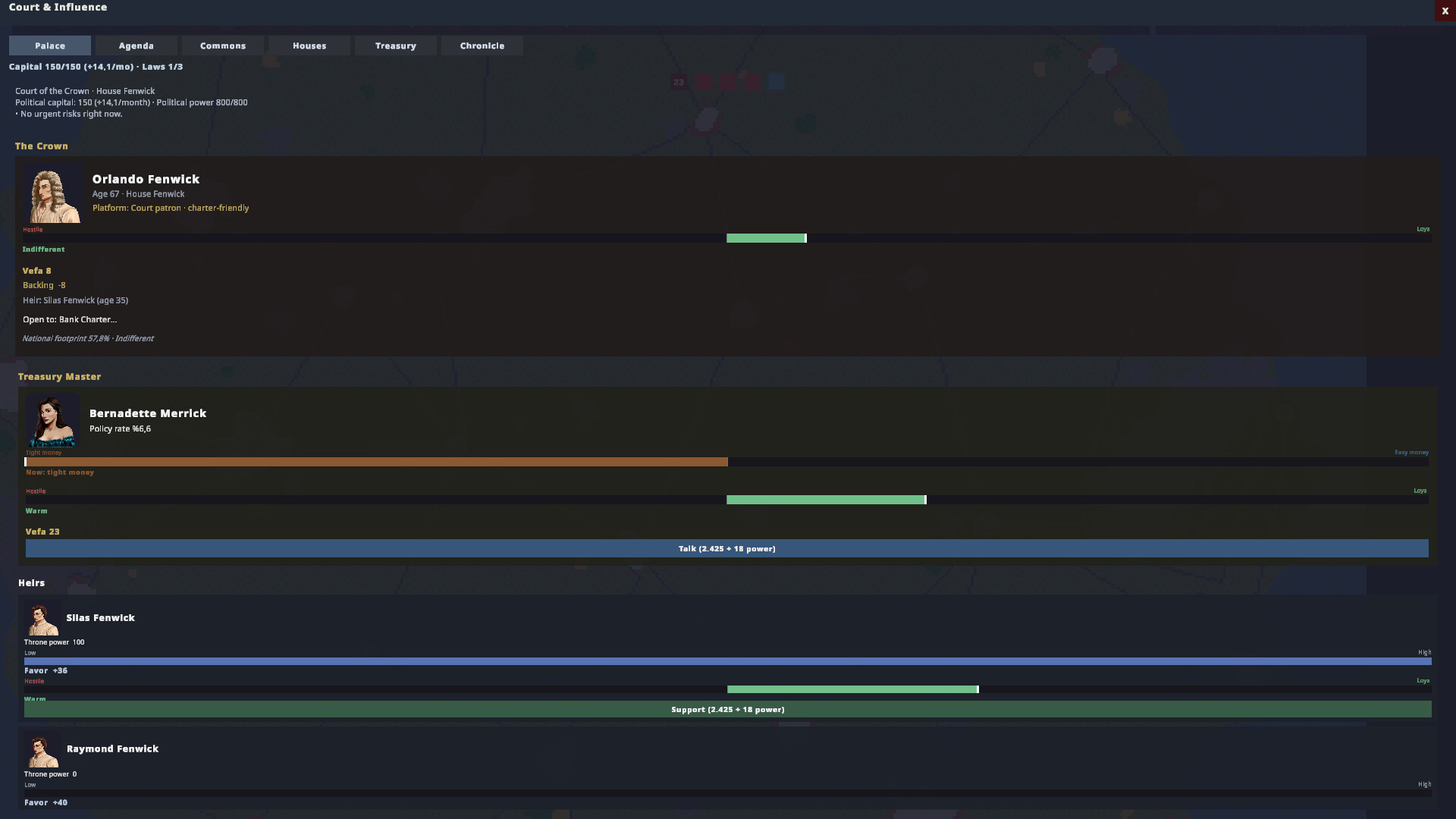Click the Raymond Fenwick name
Screen dimensions: 1456x819
pos(112,748)
